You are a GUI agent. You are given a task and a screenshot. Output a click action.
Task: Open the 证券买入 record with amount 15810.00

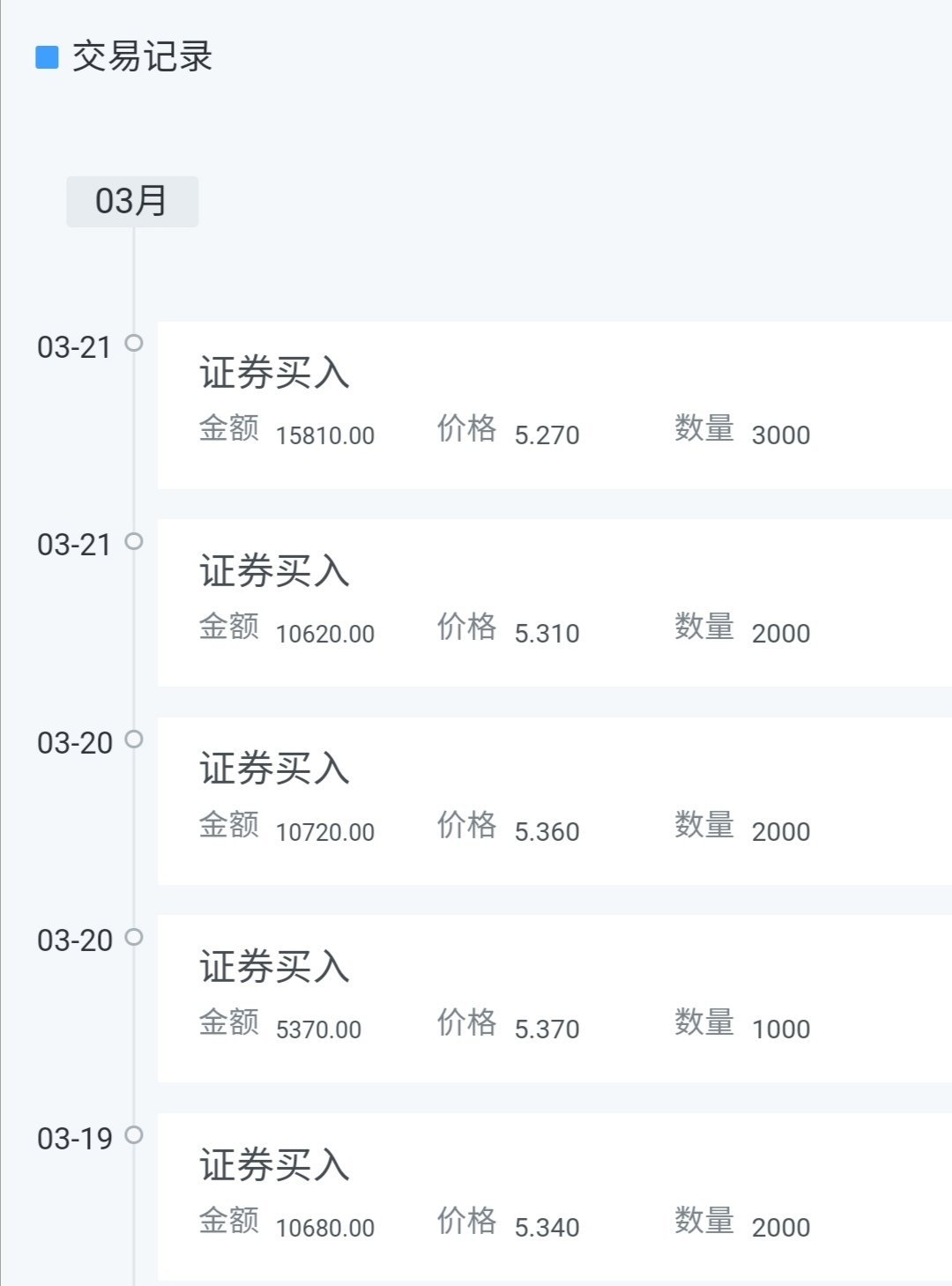point(554,405)
